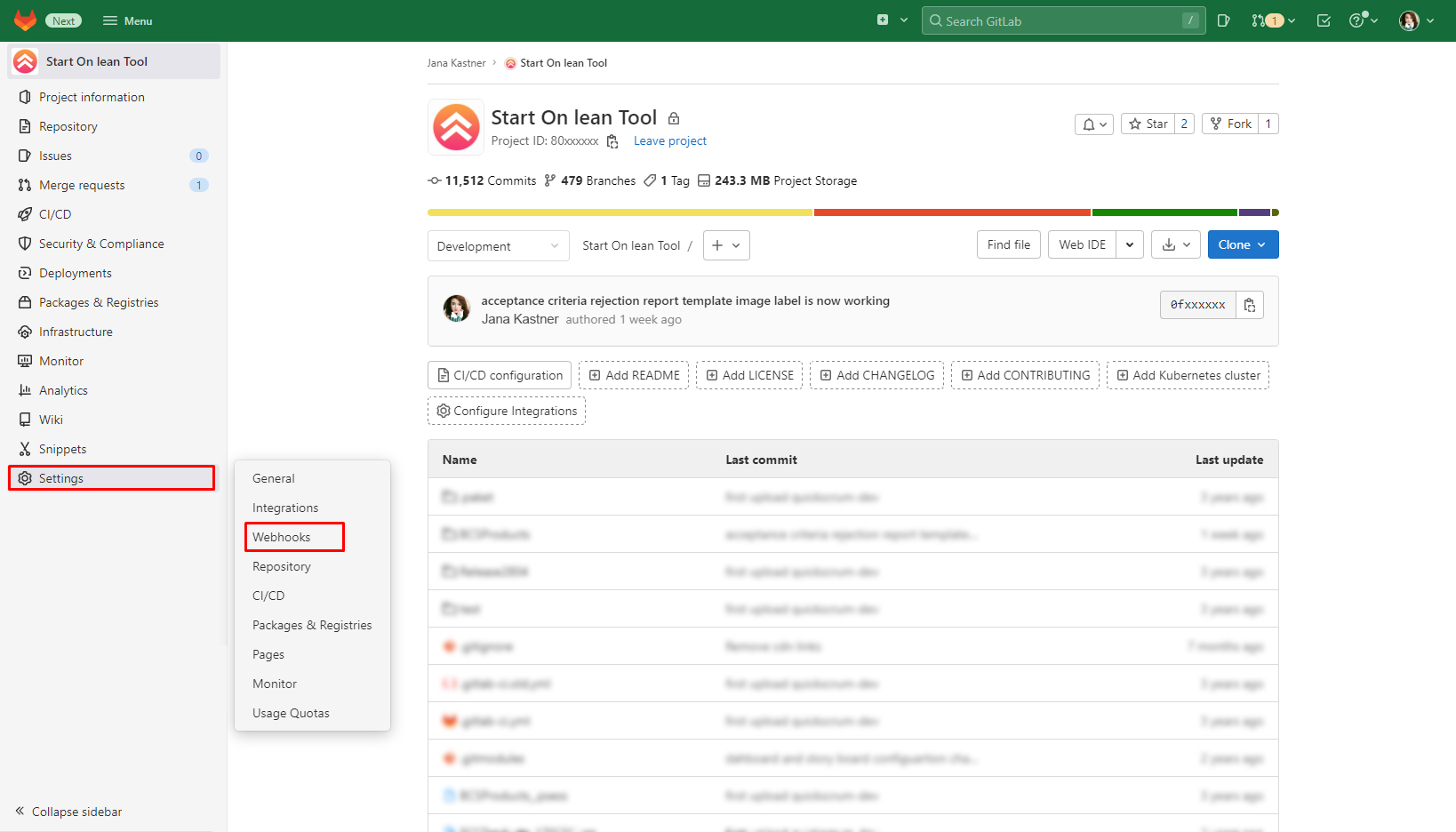
Task: Open the add file plus dropdown
Action: pos(726,245)
